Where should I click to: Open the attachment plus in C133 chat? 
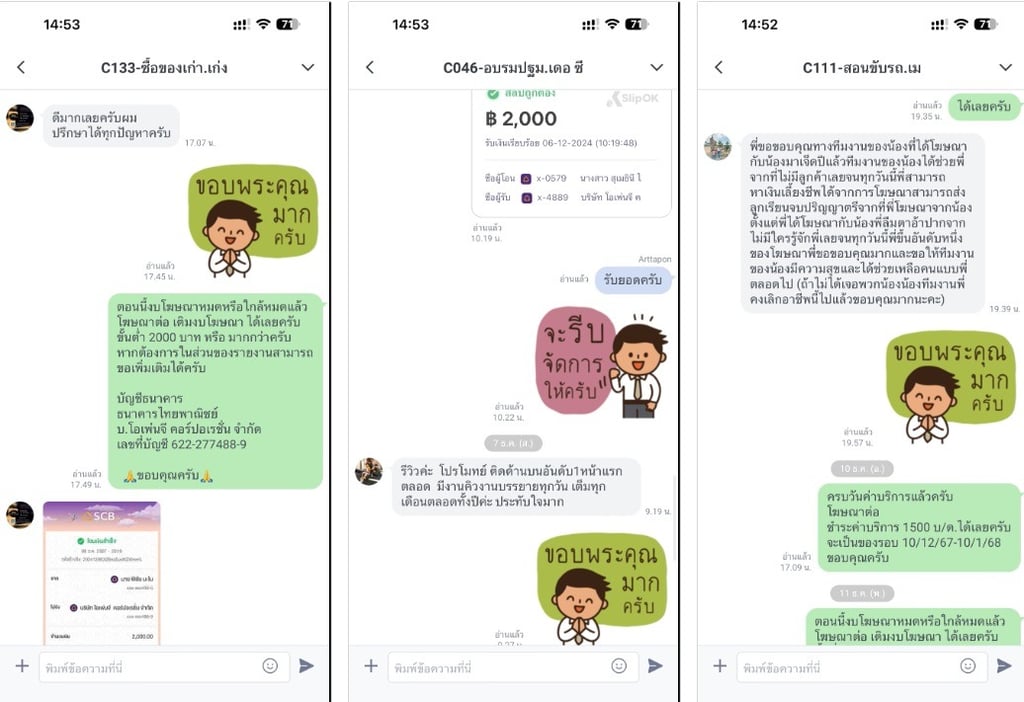point(22,665)
